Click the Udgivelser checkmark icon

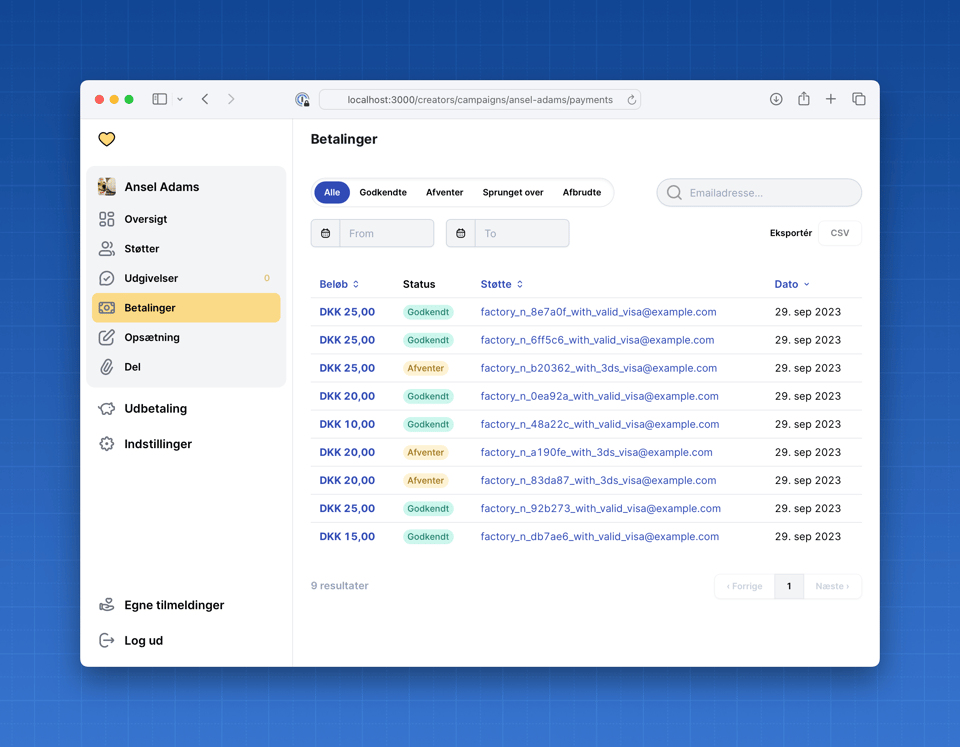pos(107,278)
